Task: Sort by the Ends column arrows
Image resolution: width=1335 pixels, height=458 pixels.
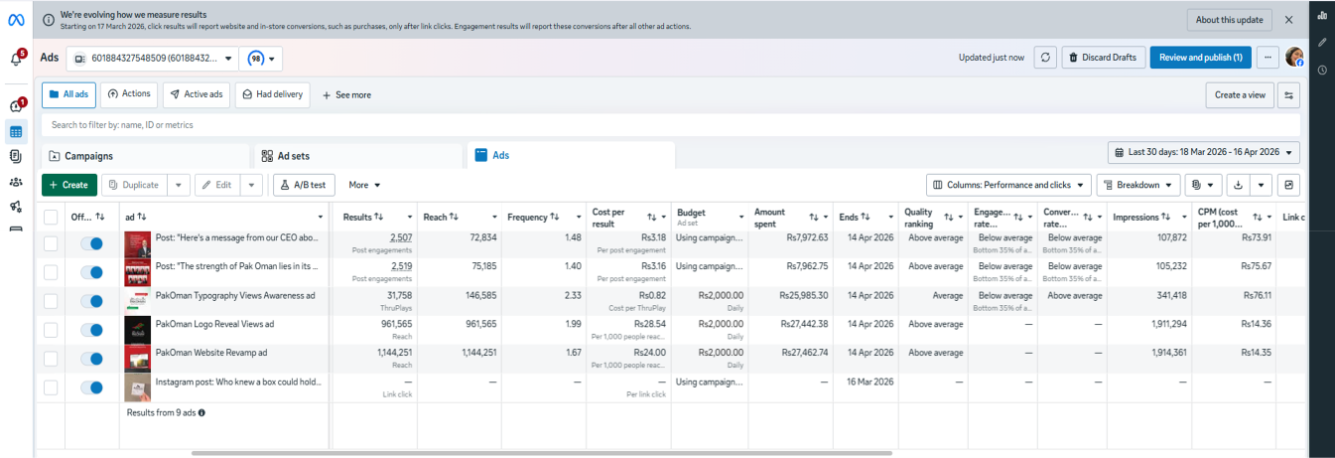Action: click(x=865, y=217)
